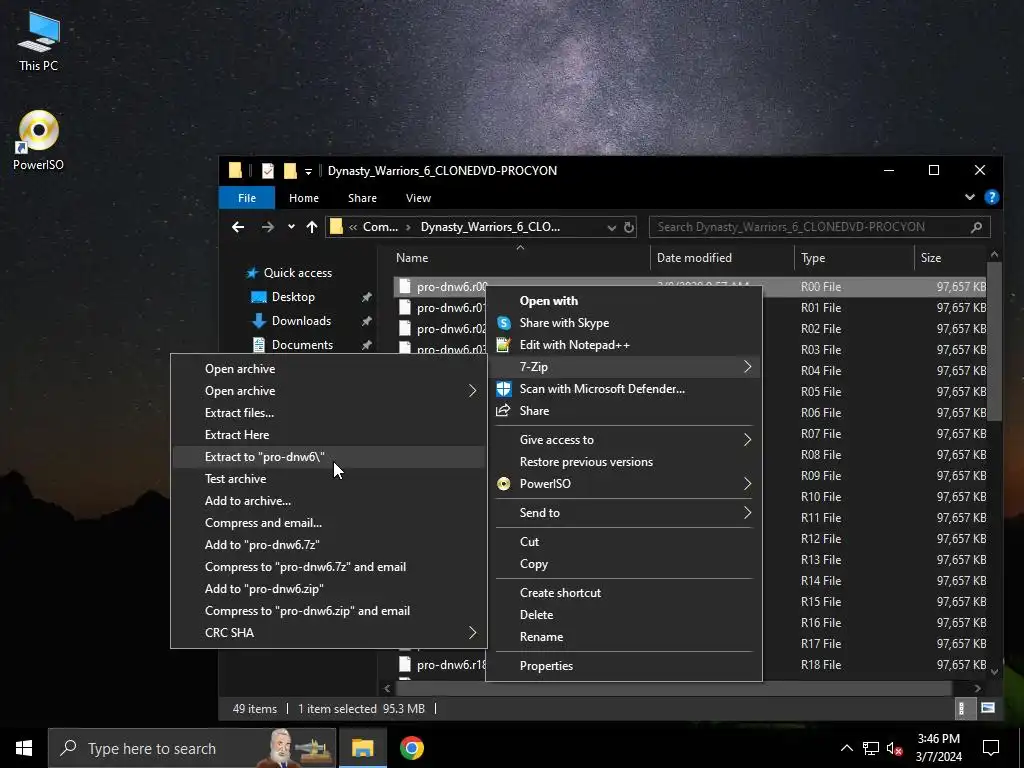Viewport: 1024px width, 768px height.
Task: Choose Extract Here
Action: pyautogui.click(x=328, y=435)
